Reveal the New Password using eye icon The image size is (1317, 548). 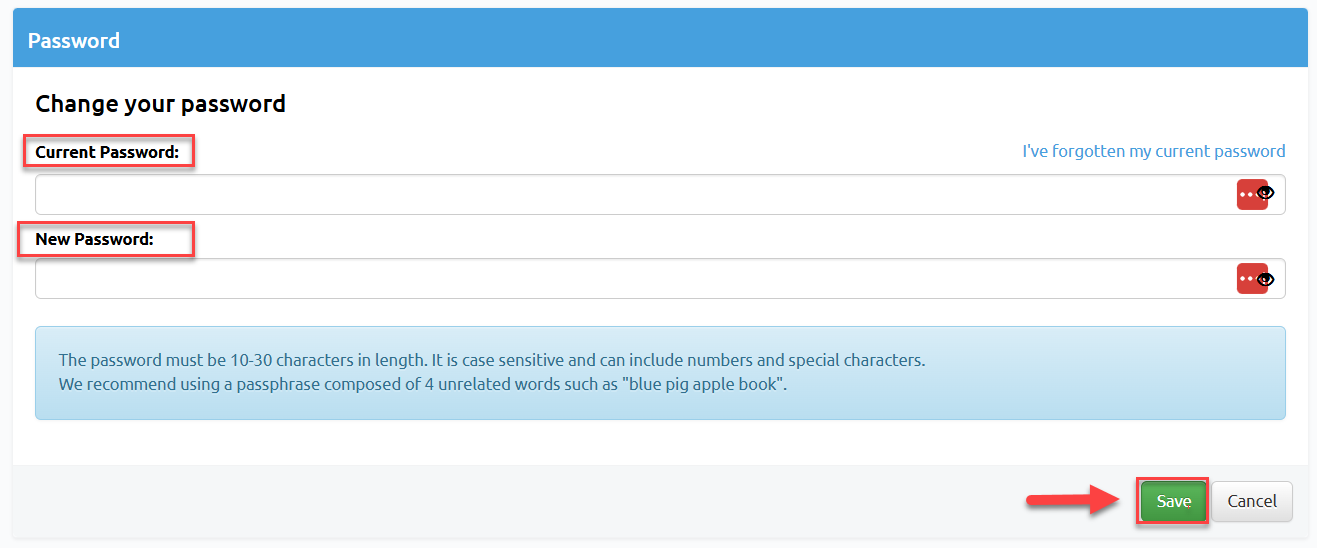point(1267,279)
